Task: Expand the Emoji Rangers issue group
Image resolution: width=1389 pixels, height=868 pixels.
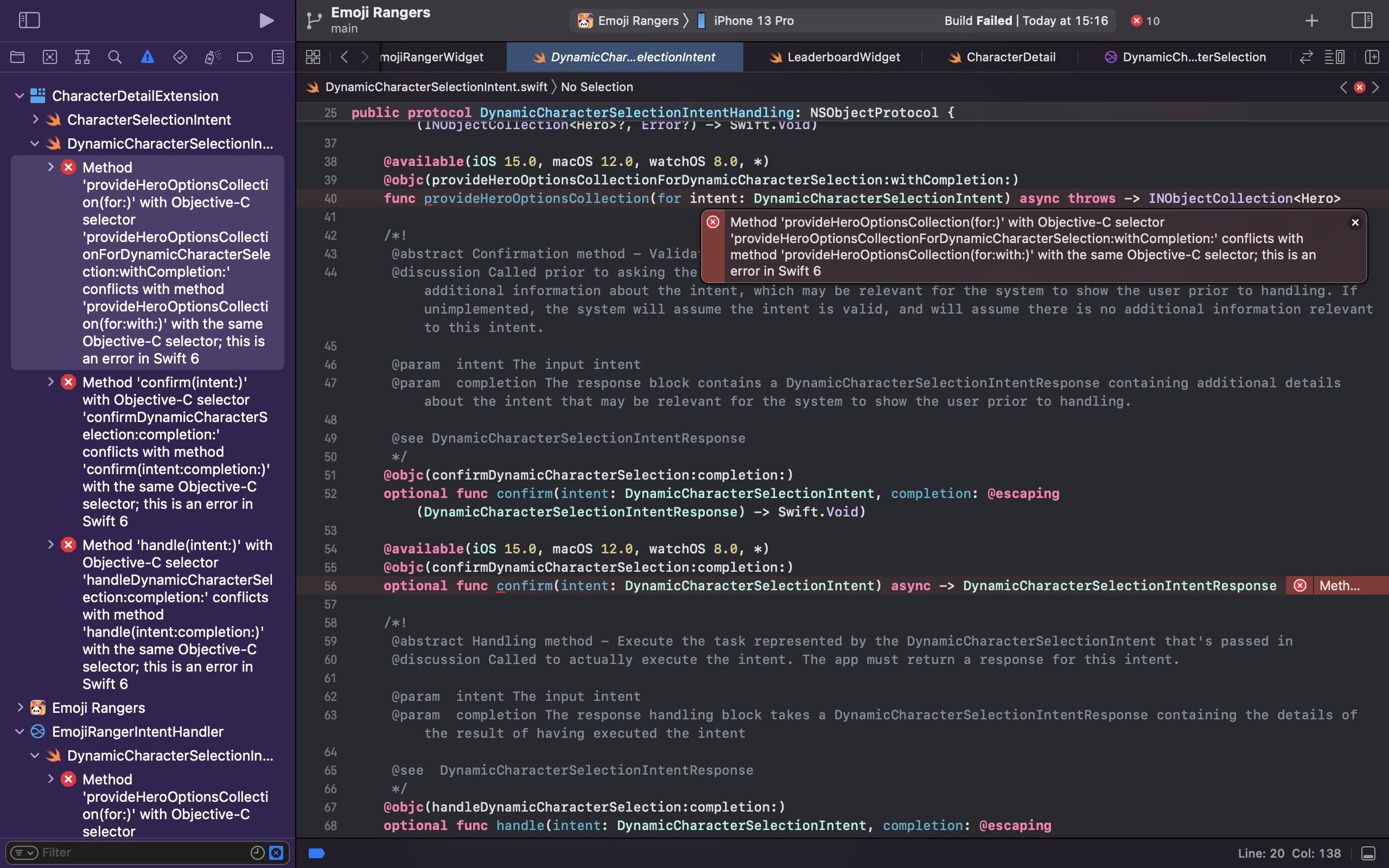Action: (x=20, y=707)
